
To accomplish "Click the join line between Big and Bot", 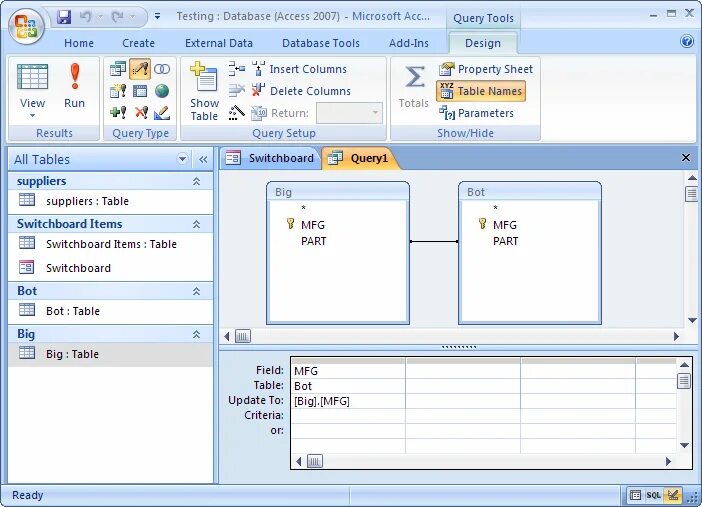I will (x=434, y=241).
